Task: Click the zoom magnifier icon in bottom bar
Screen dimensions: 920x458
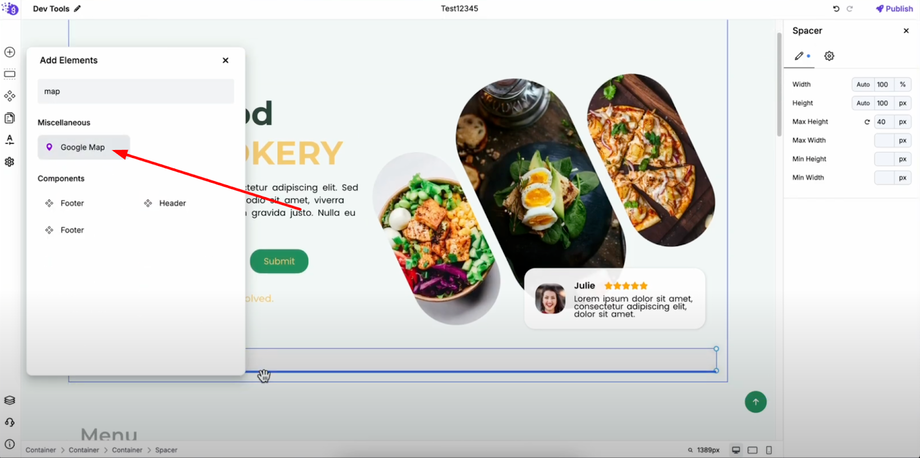Action: 691,450
